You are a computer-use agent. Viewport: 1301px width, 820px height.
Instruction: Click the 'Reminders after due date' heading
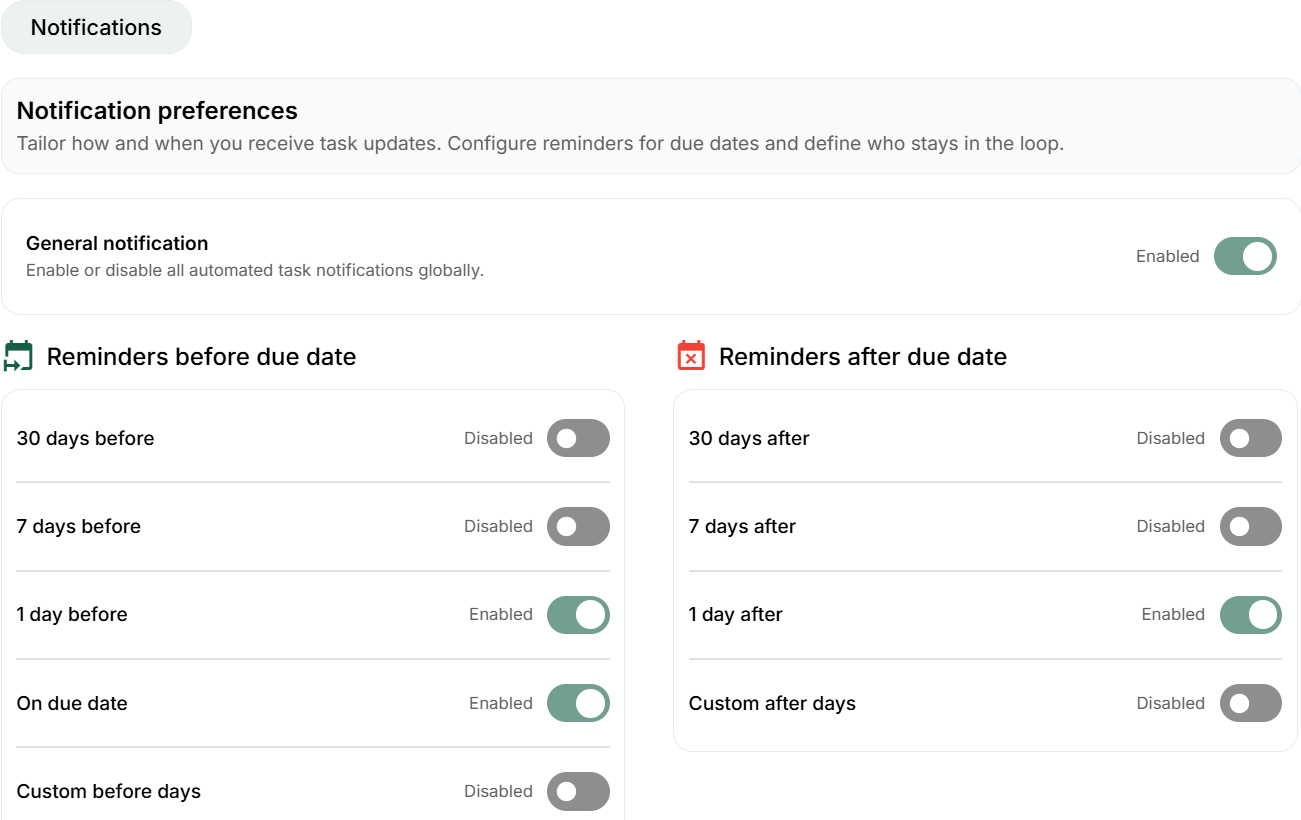pos(863,357)
